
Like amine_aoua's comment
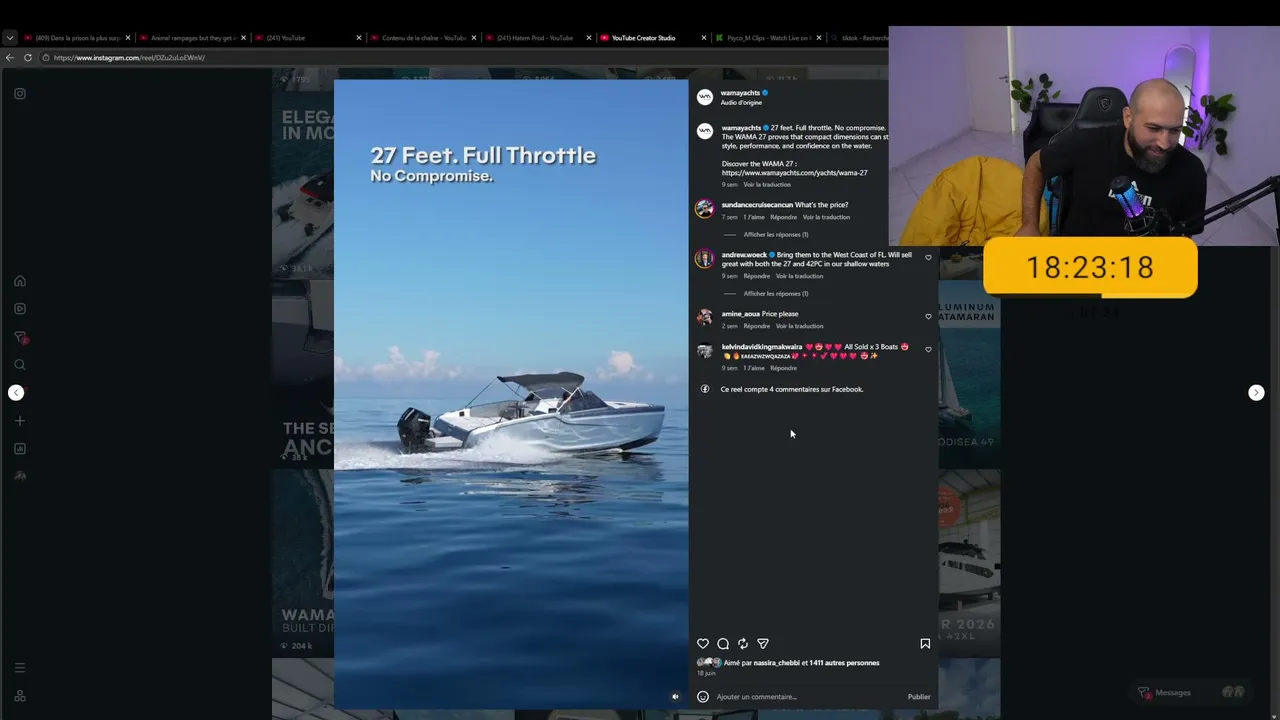click(x=928, y=317)
